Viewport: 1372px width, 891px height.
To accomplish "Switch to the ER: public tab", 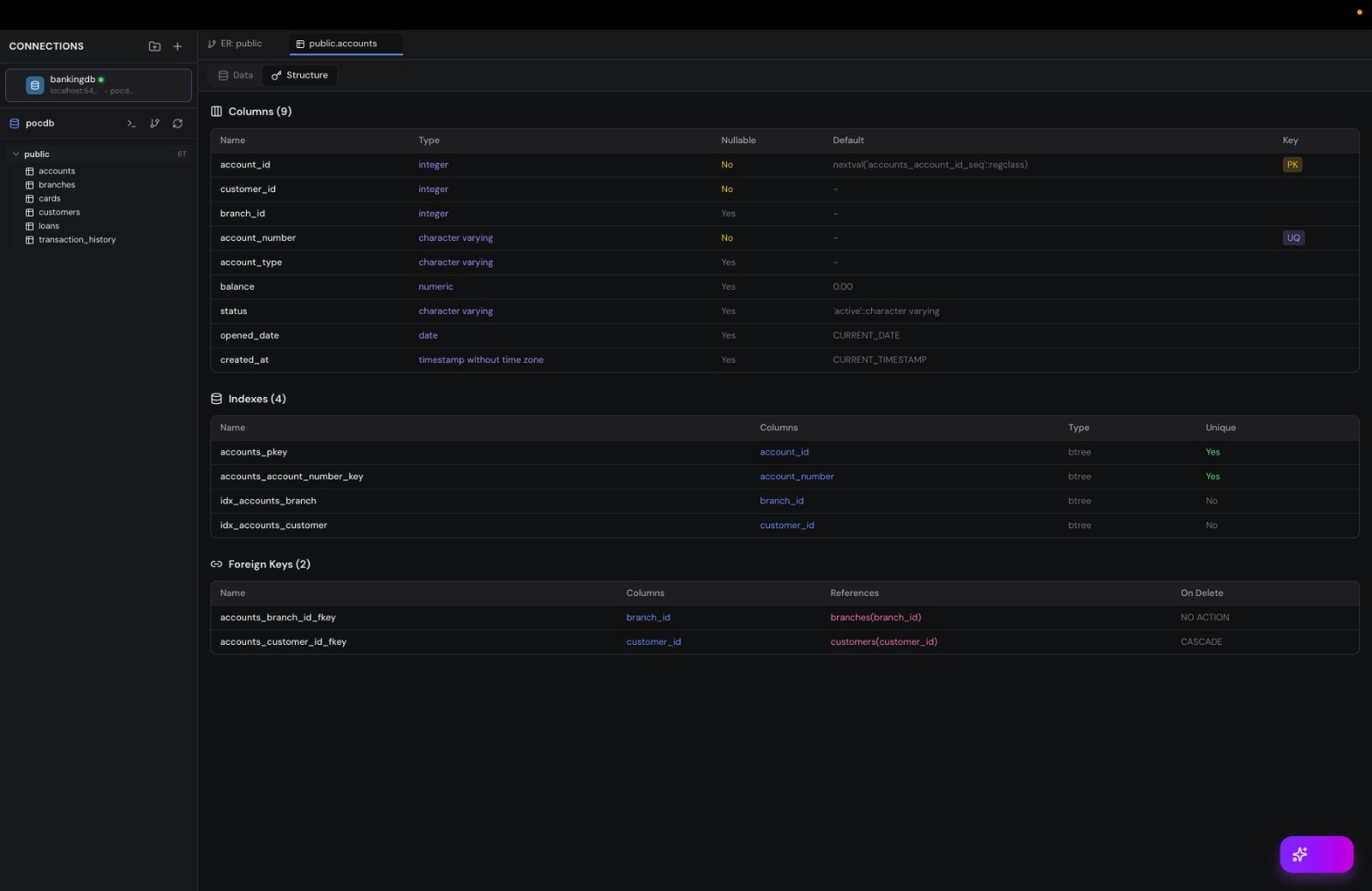I will (241, 43).
